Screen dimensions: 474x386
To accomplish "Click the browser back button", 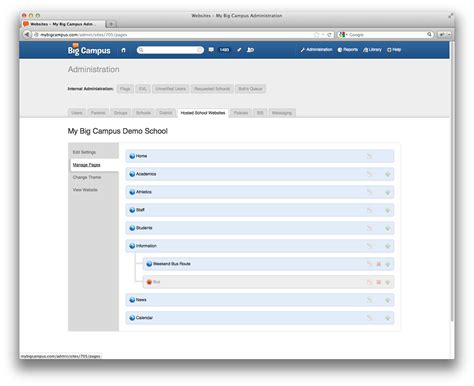I will (x=27, y=34).
